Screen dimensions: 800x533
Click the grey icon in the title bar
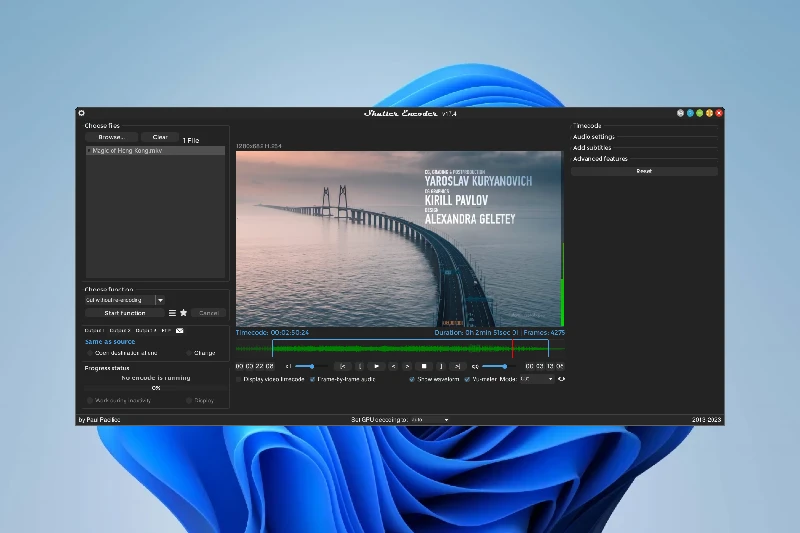pos(680,113)
